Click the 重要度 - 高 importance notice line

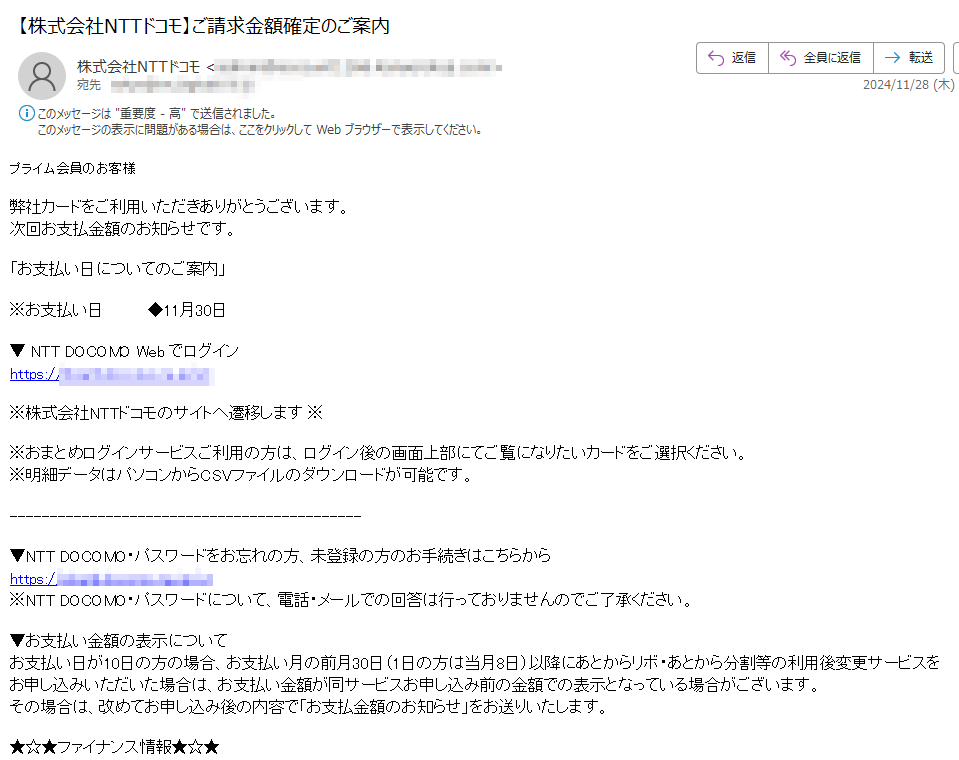pos(157,114)
